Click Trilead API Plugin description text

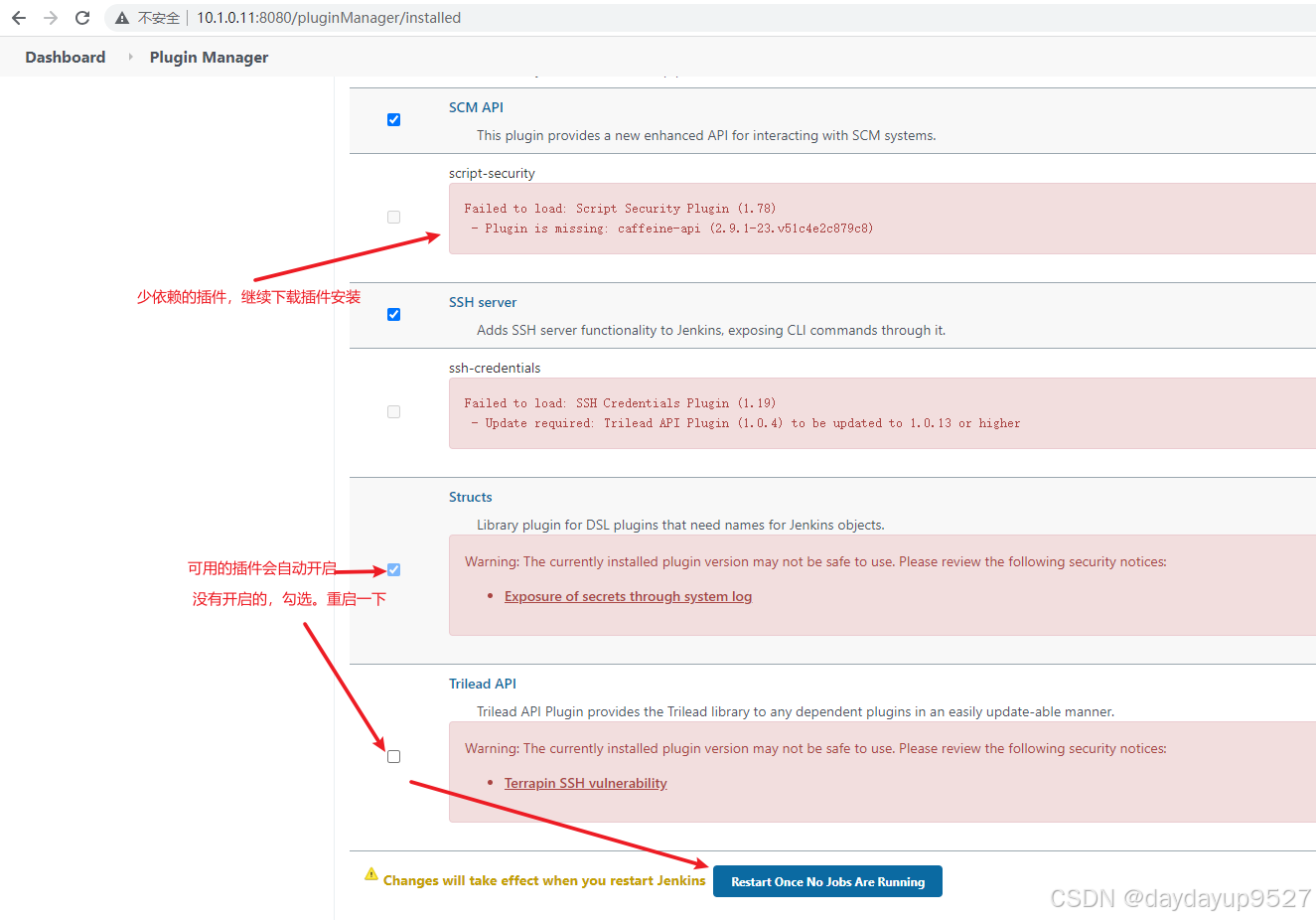796,711
